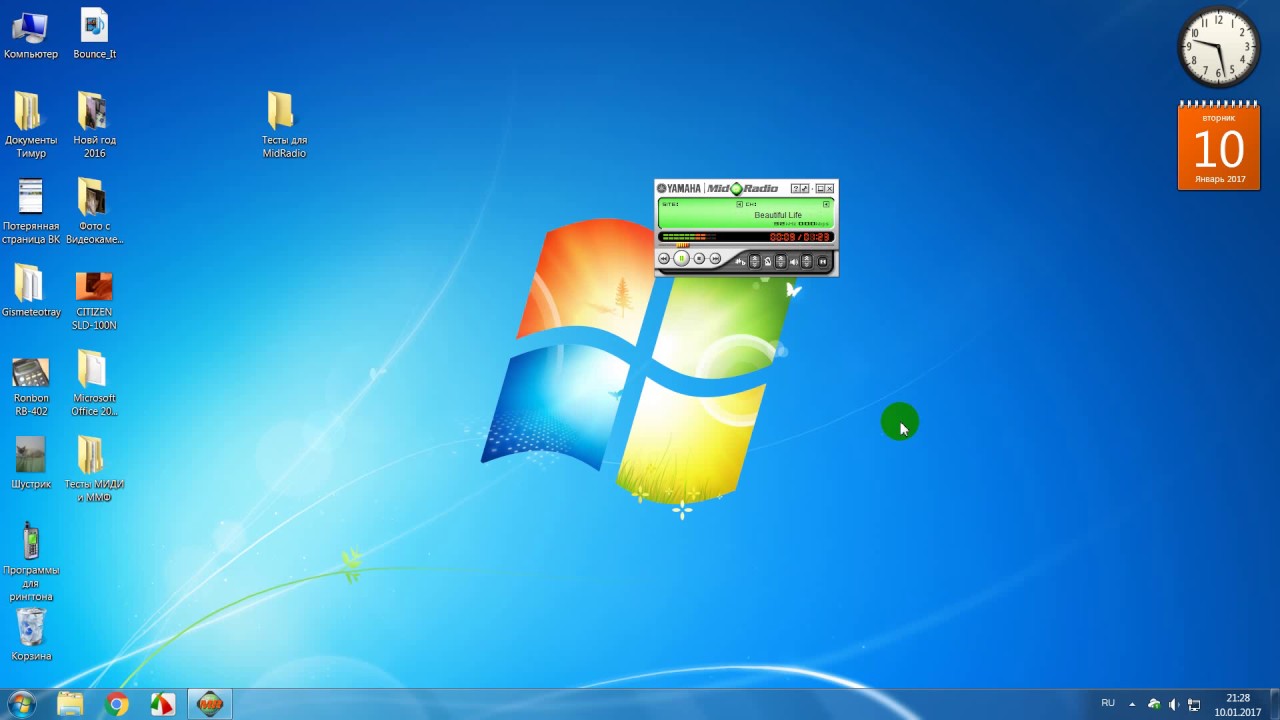Click the Beautiful Life song title

[x=778, y=215]
